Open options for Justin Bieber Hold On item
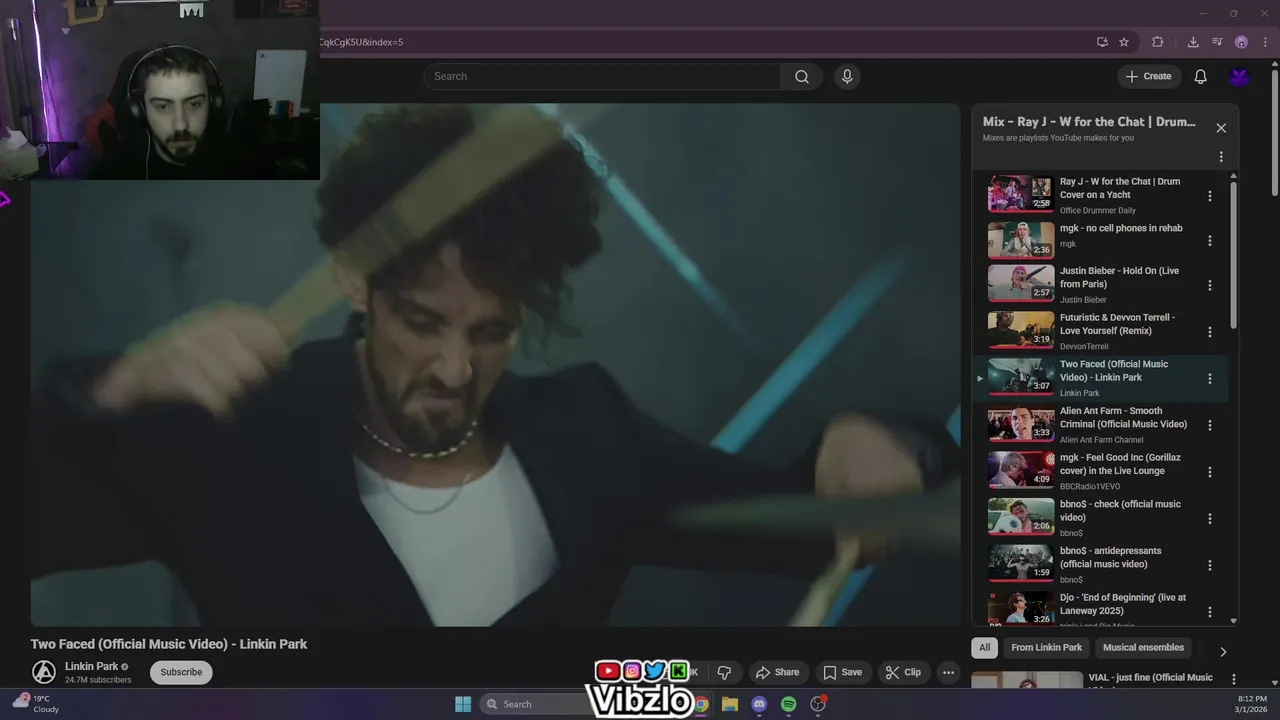Image resolution: width=1280 pixels, height=720 pixels. [1210, 285]
